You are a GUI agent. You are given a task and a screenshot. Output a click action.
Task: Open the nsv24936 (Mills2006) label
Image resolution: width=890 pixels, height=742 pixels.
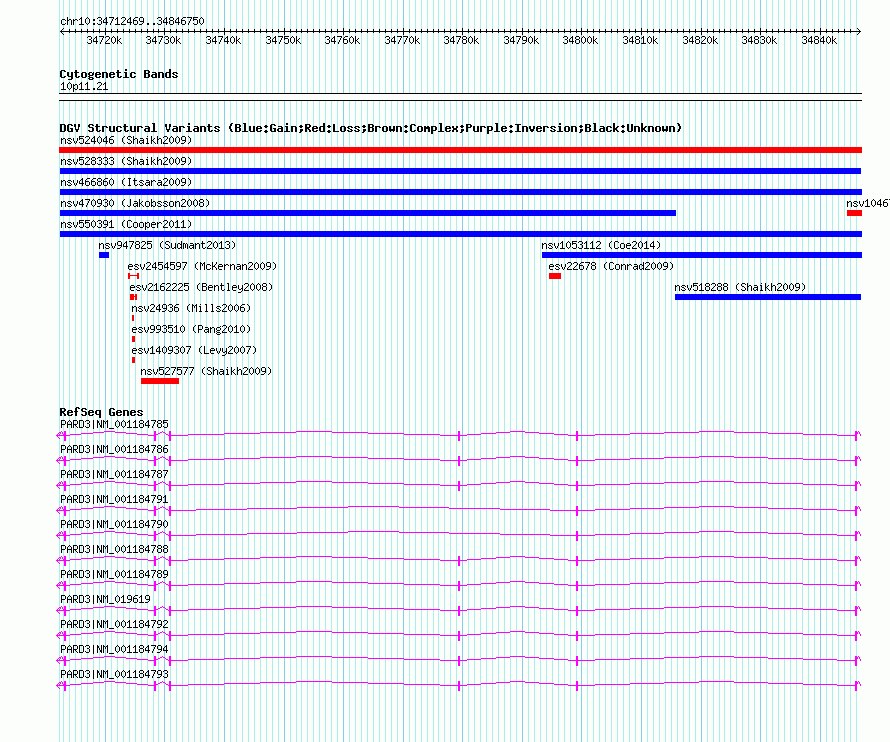click(x=191, y=308)
